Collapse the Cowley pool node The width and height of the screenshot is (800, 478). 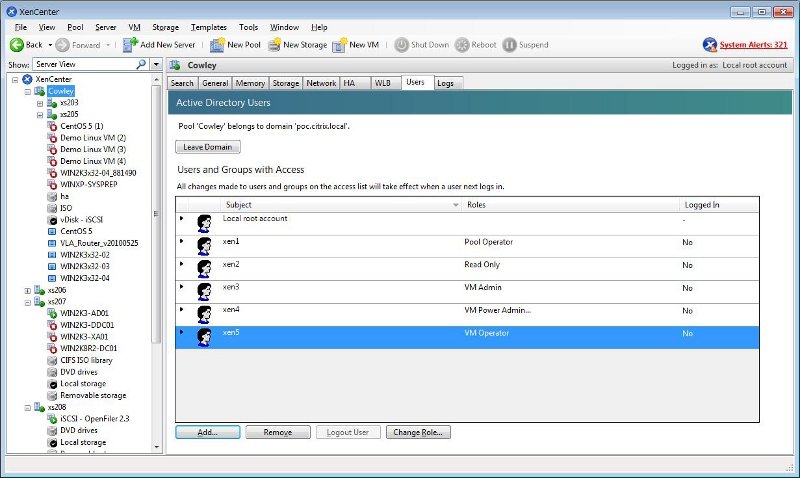28,92
